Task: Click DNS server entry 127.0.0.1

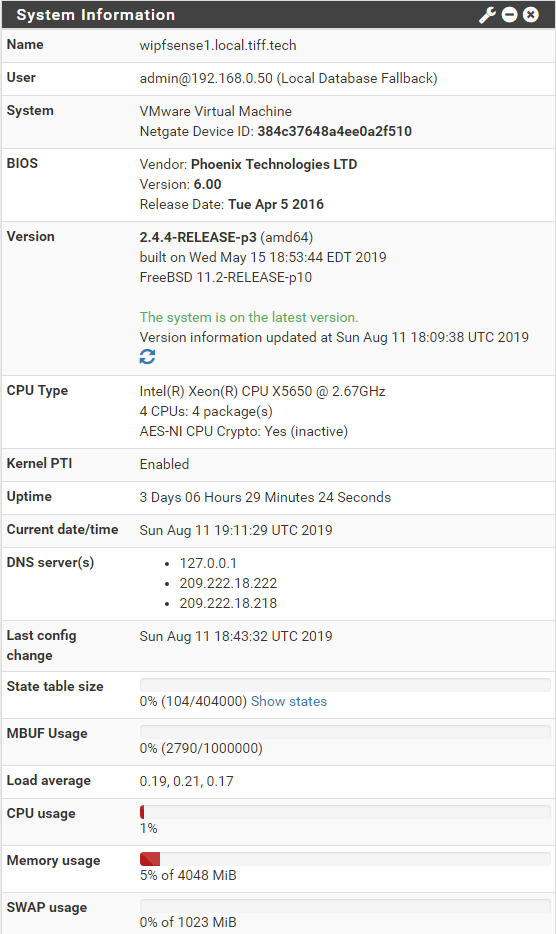Action: (208, 563)
